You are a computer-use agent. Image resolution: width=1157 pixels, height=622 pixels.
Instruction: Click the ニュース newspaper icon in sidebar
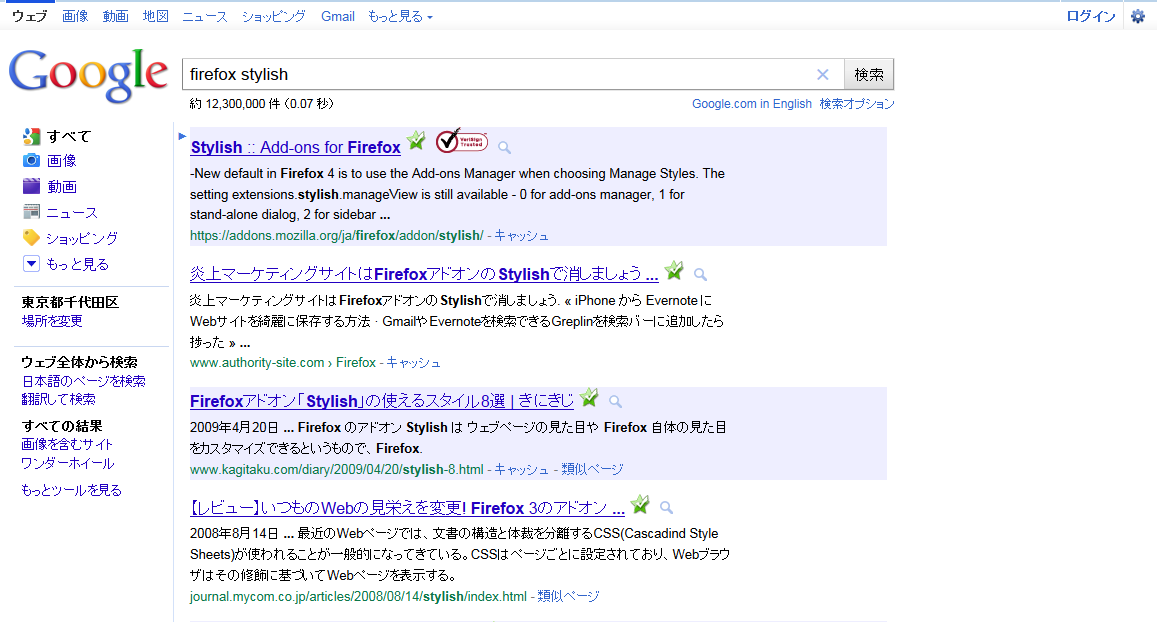[31, 212]
